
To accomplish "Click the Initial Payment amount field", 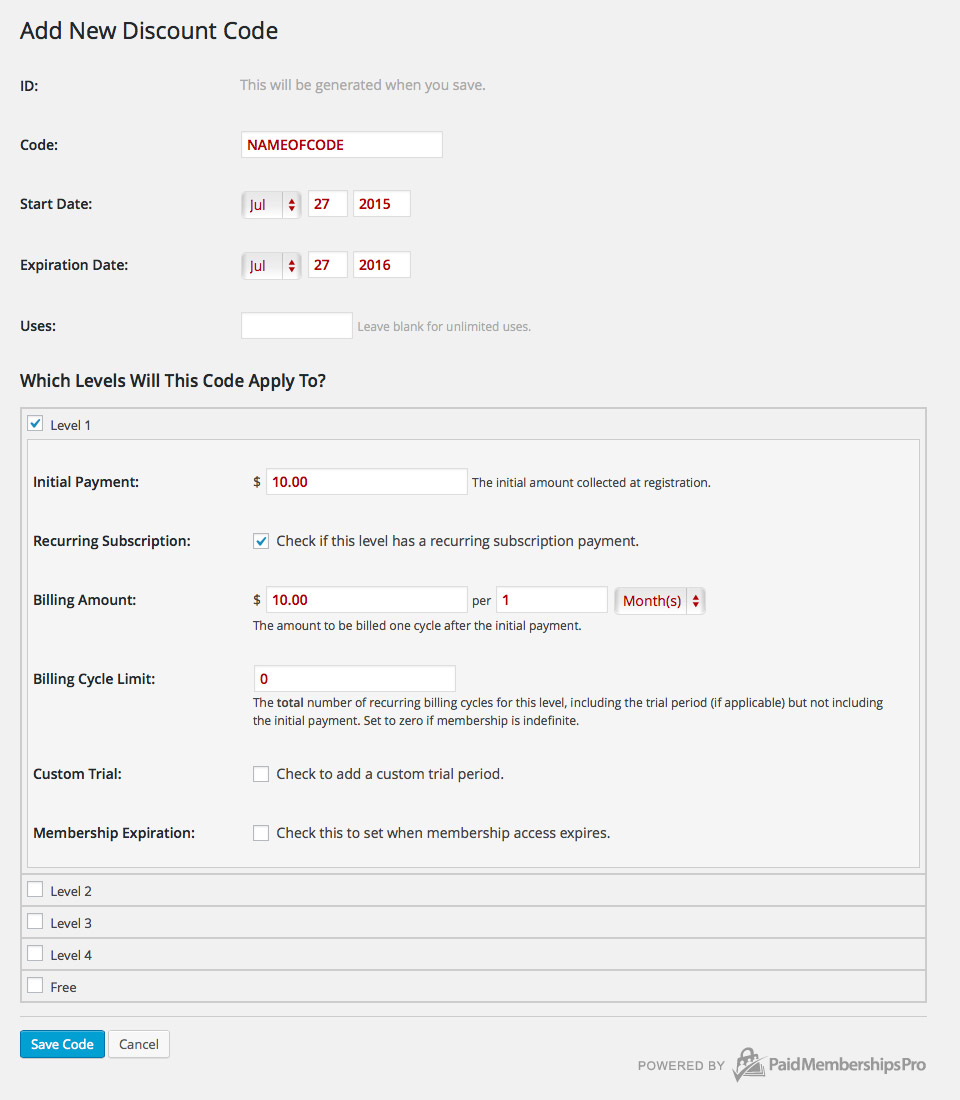I will 366,482.
